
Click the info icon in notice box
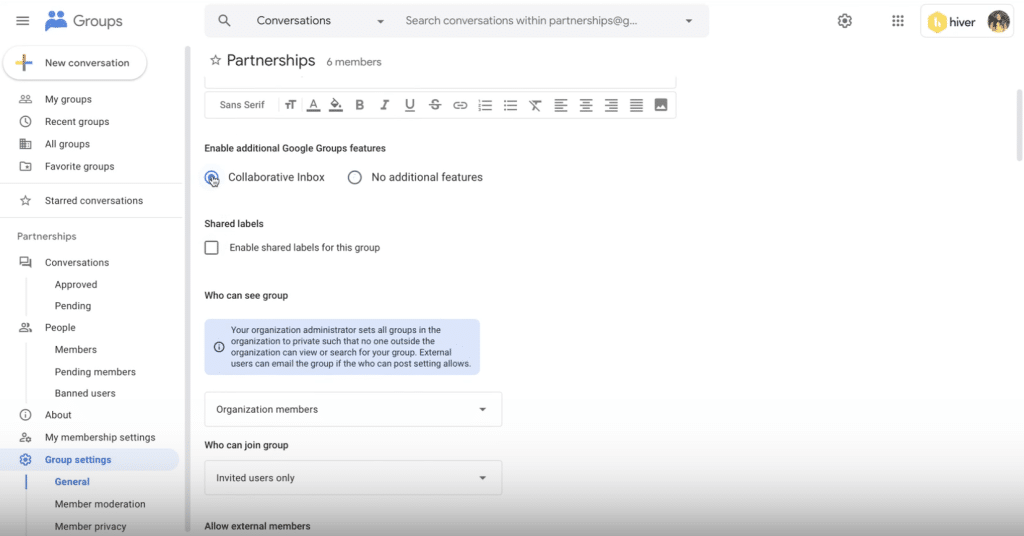[x=219, y=347]
